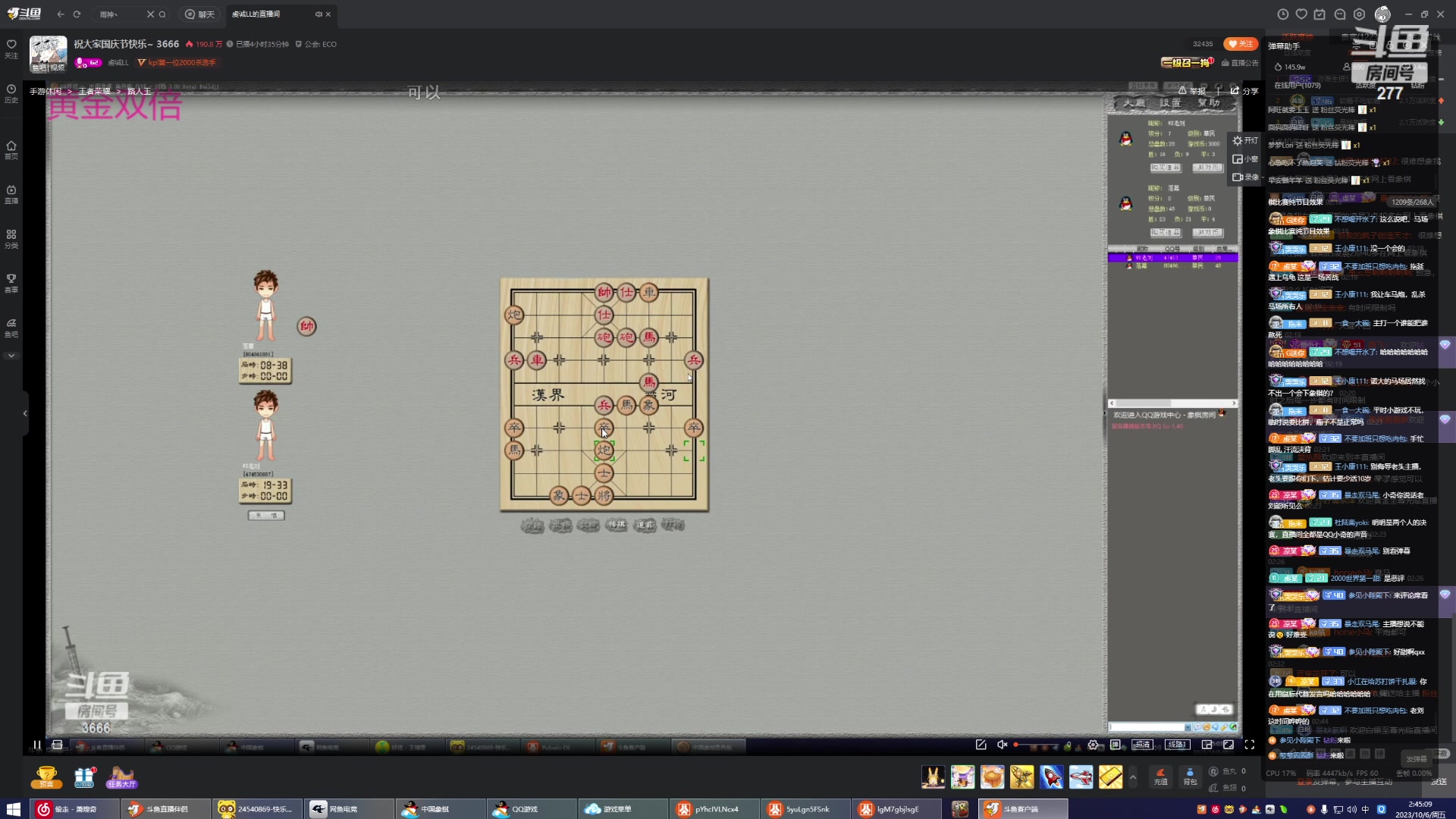This screenshot has height=819, width=1456.
Task: Enter fullscreen mode
Action: tap(1250, 745)
